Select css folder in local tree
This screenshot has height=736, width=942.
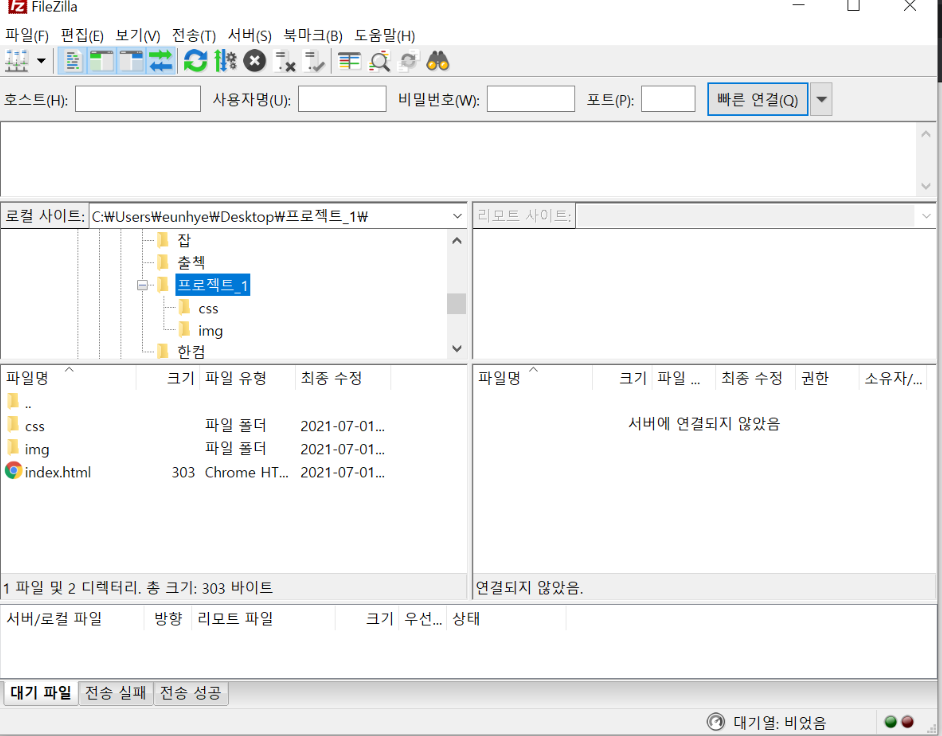click(x=208, y=308)
